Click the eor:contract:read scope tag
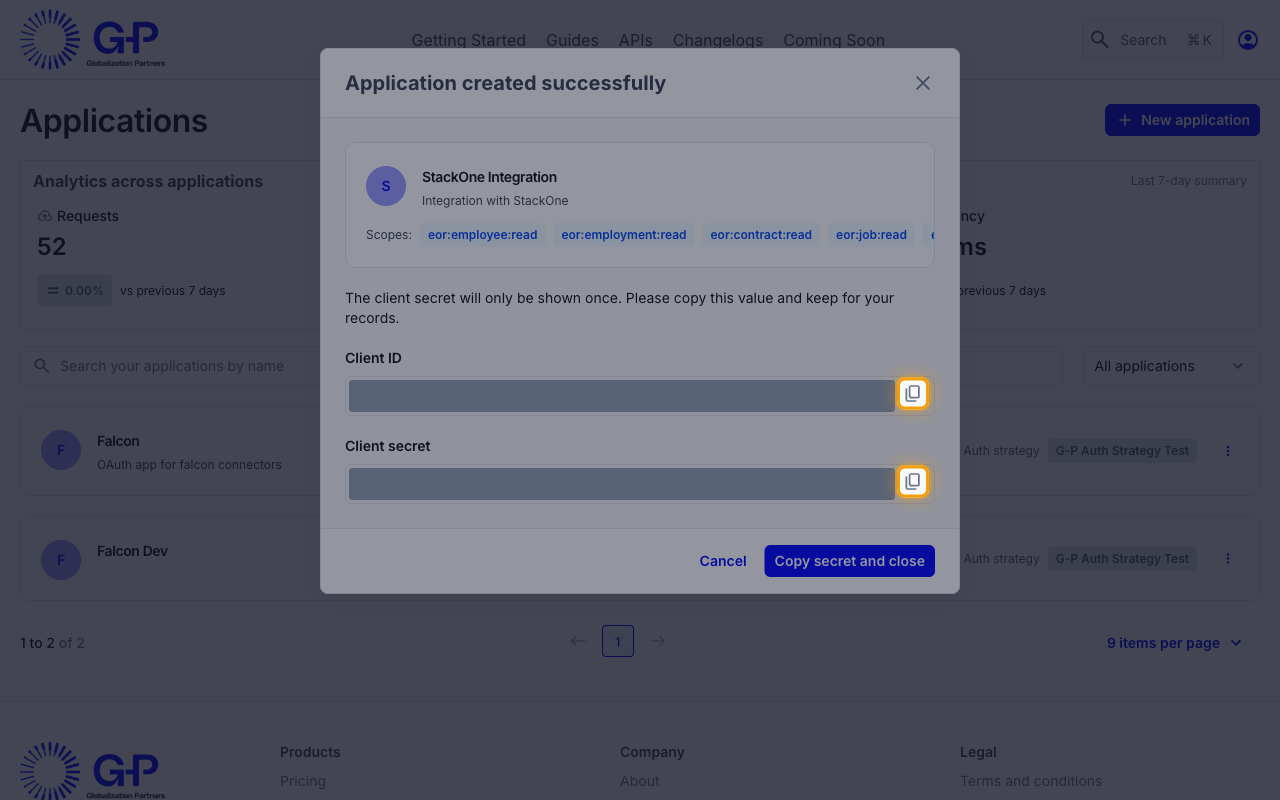 (x=761, y=235)
